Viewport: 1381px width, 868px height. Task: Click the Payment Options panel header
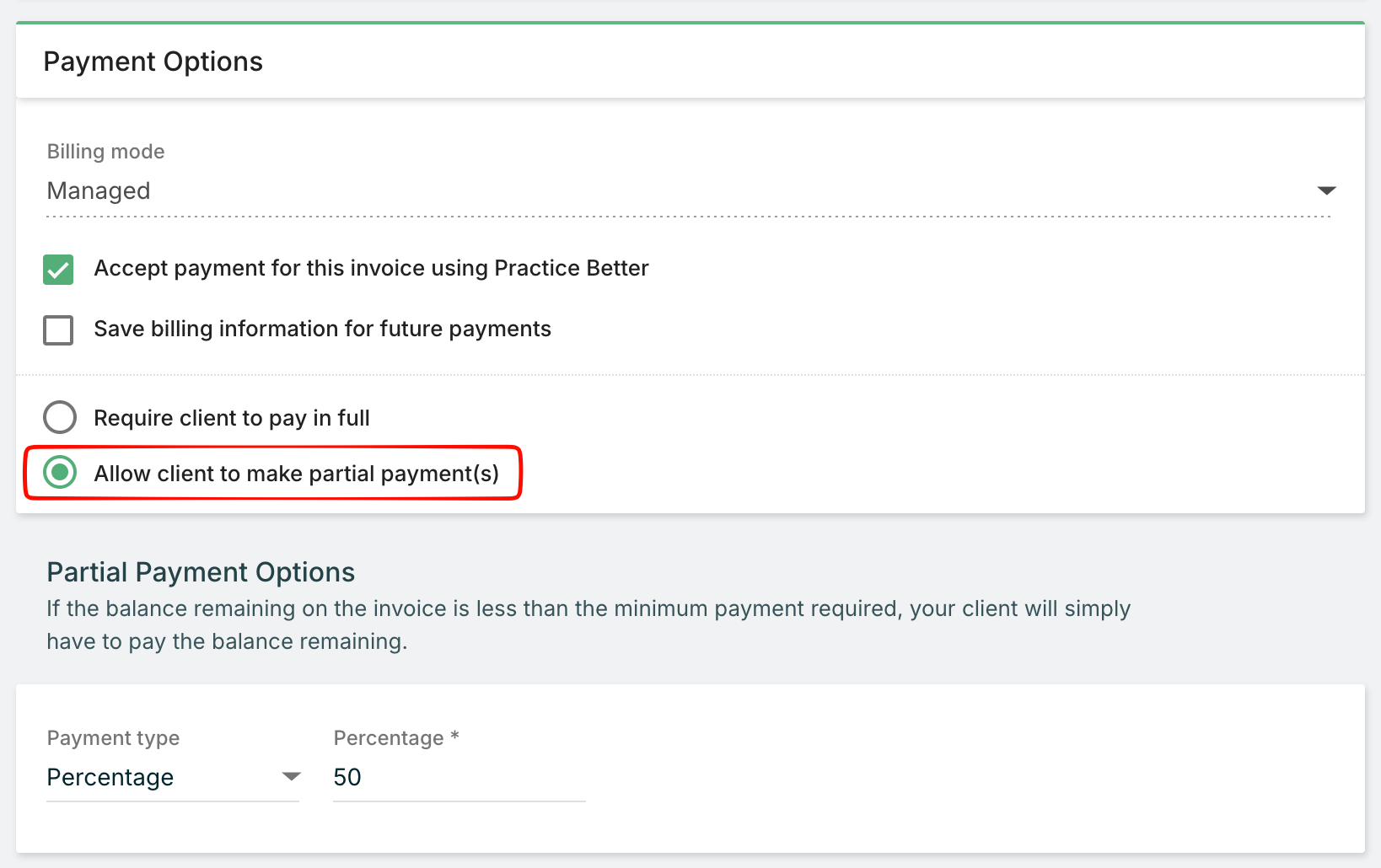[153, 62]
